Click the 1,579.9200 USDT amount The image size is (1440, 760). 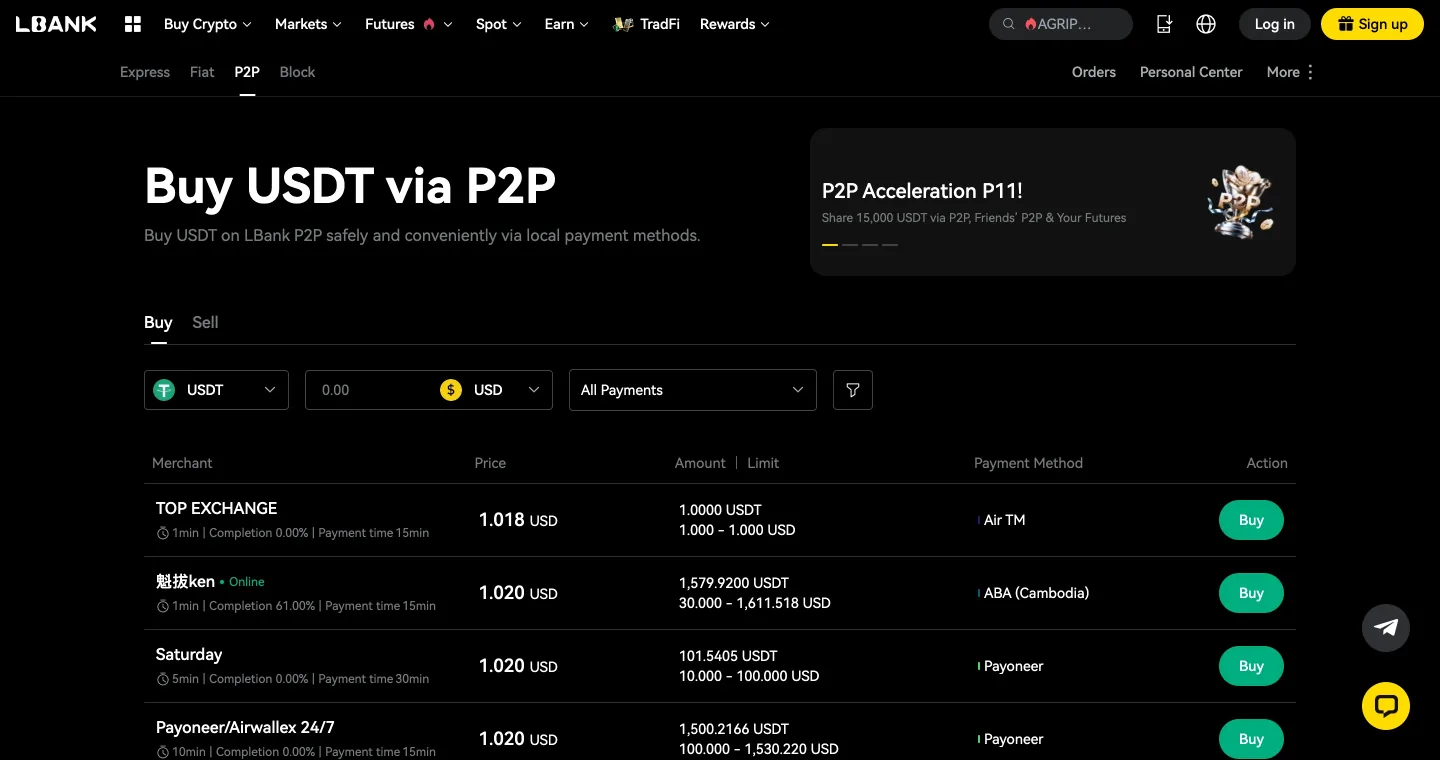734,583
